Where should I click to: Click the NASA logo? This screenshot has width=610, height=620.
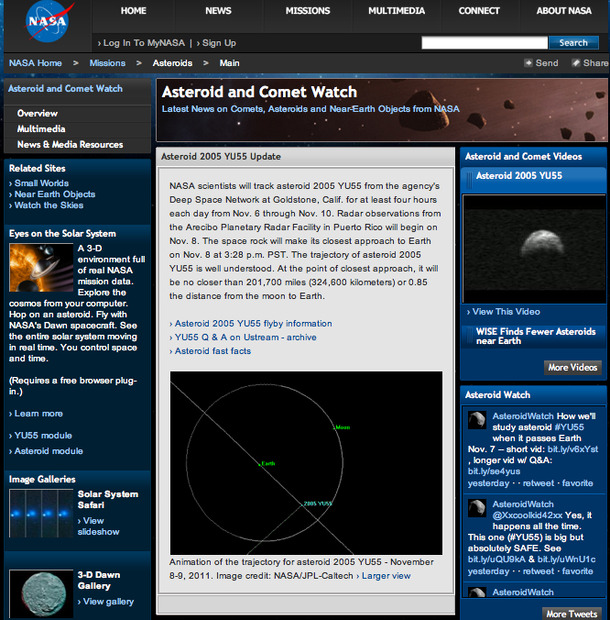tap(47, 22)
